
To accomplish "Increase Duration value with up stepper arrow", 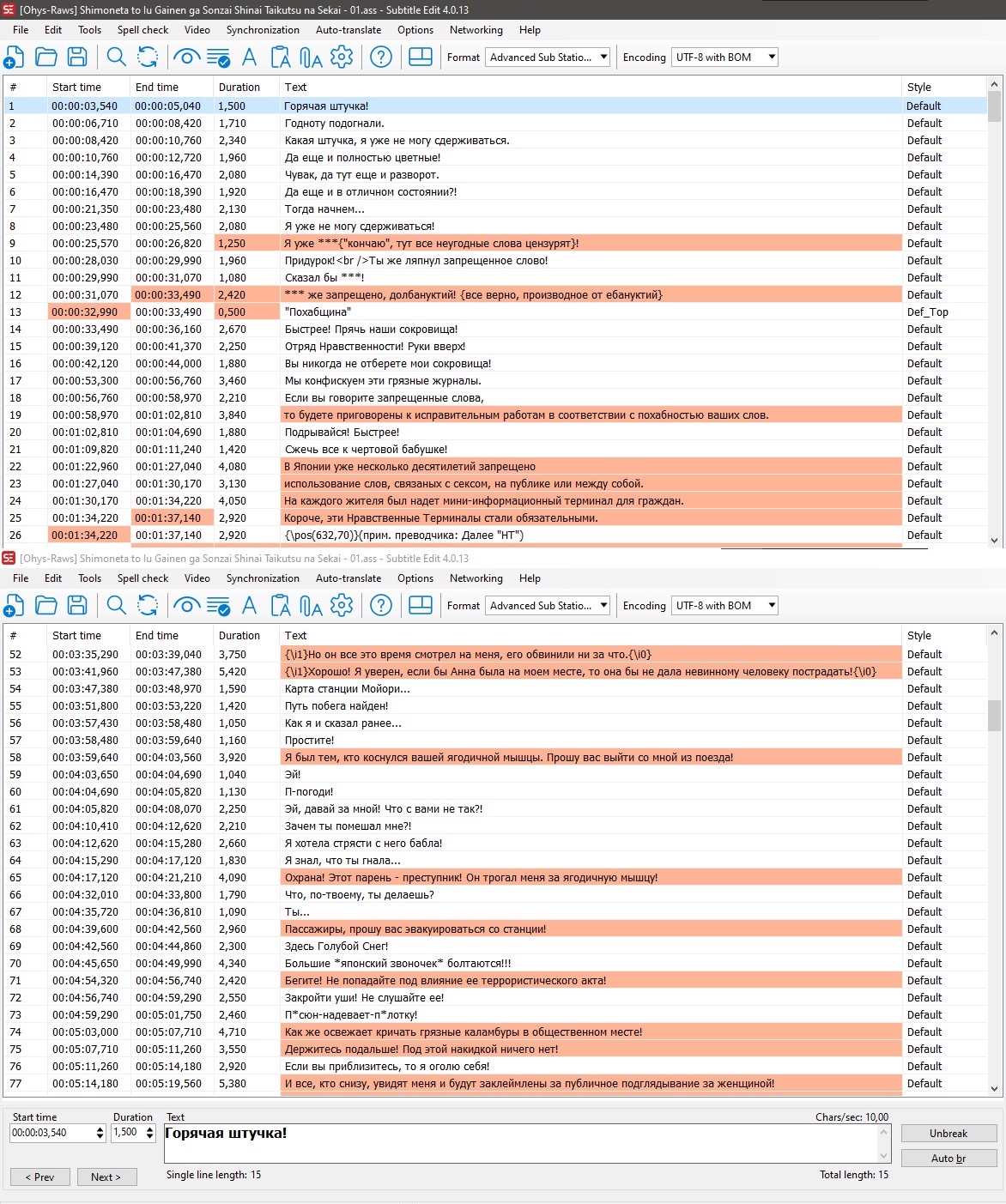I will [149, 1129].
